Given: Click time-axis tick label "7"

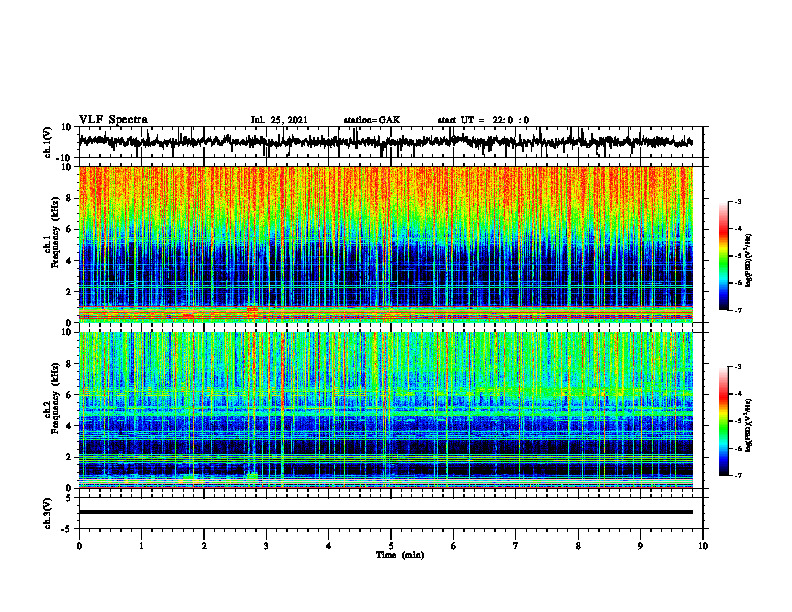Looking at the screenshot, I should (516, 546).
